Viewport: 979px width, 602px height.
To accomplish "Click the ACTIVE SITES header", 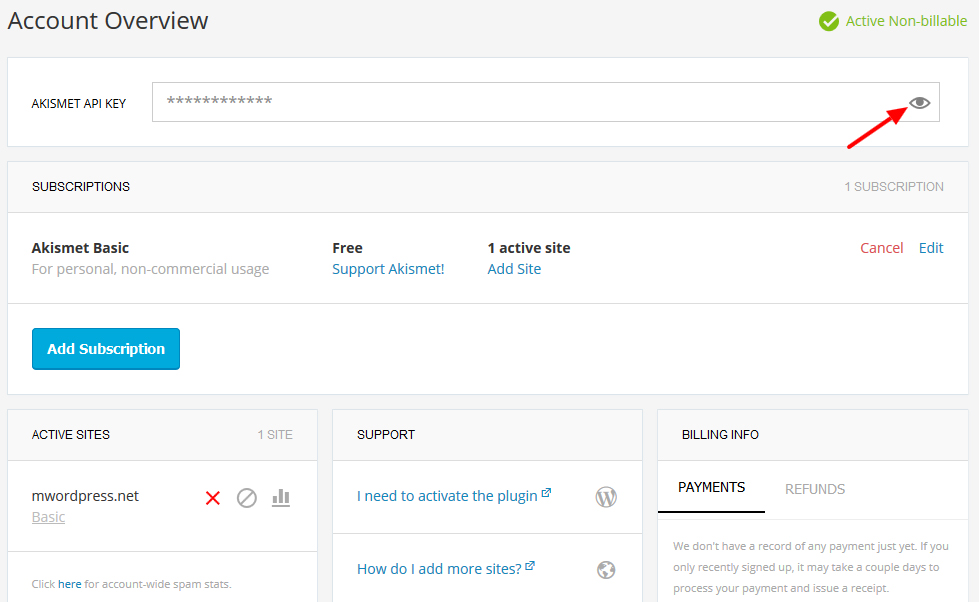I will tap(71, 435).
